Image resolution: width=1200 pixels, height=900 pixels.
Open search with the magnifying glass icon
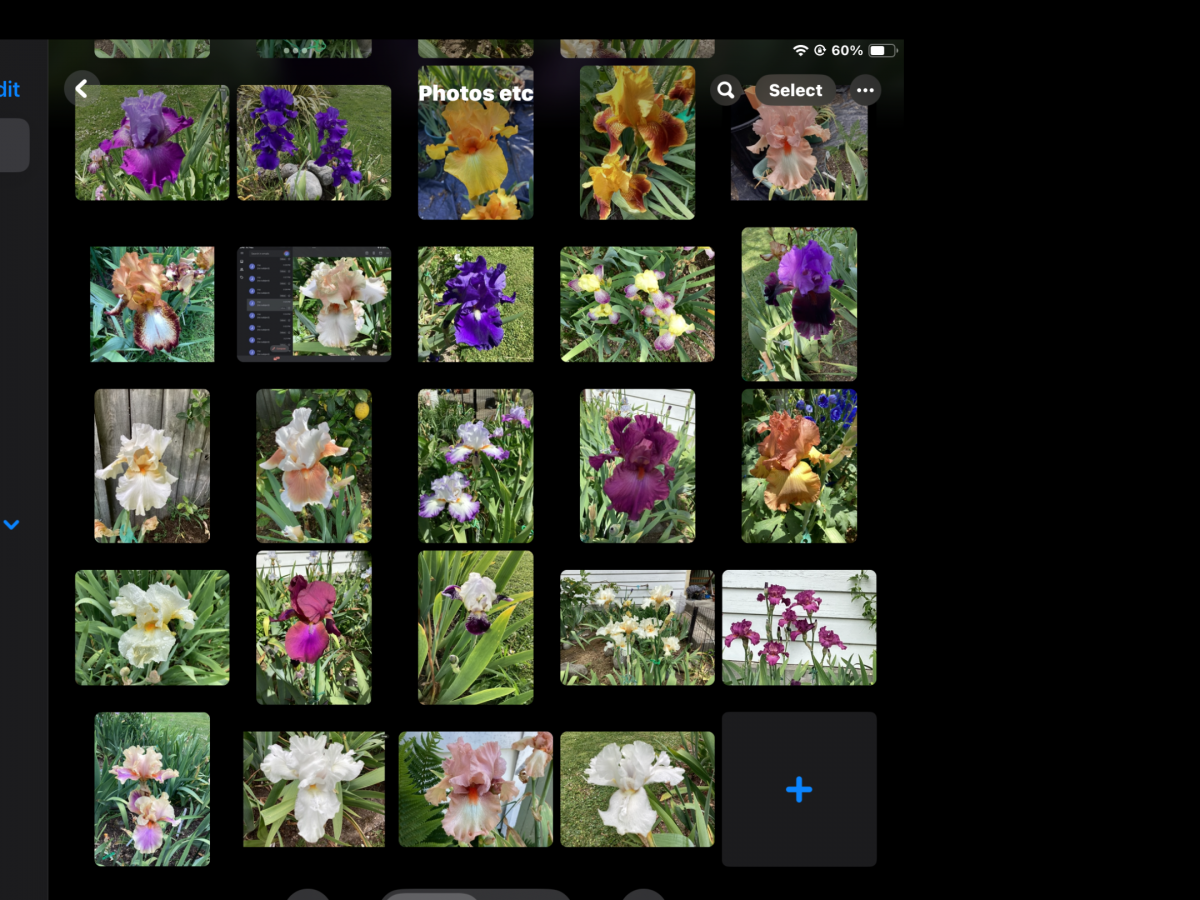[x=726, y=90]
